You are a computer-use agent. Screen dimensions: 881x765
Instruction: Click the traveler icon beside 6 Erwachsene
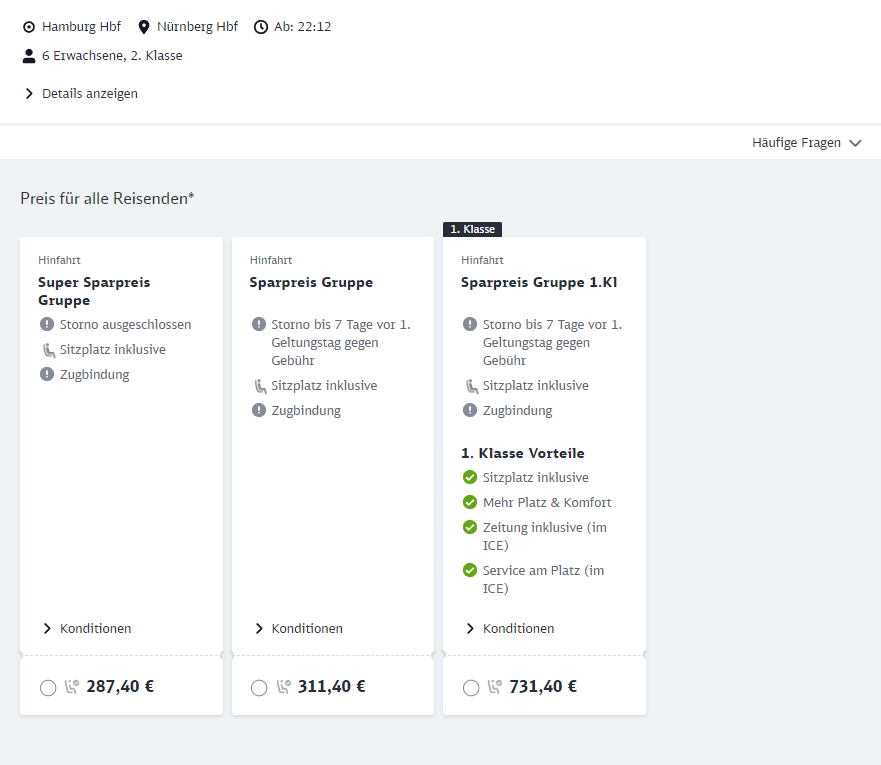[29, 56]
